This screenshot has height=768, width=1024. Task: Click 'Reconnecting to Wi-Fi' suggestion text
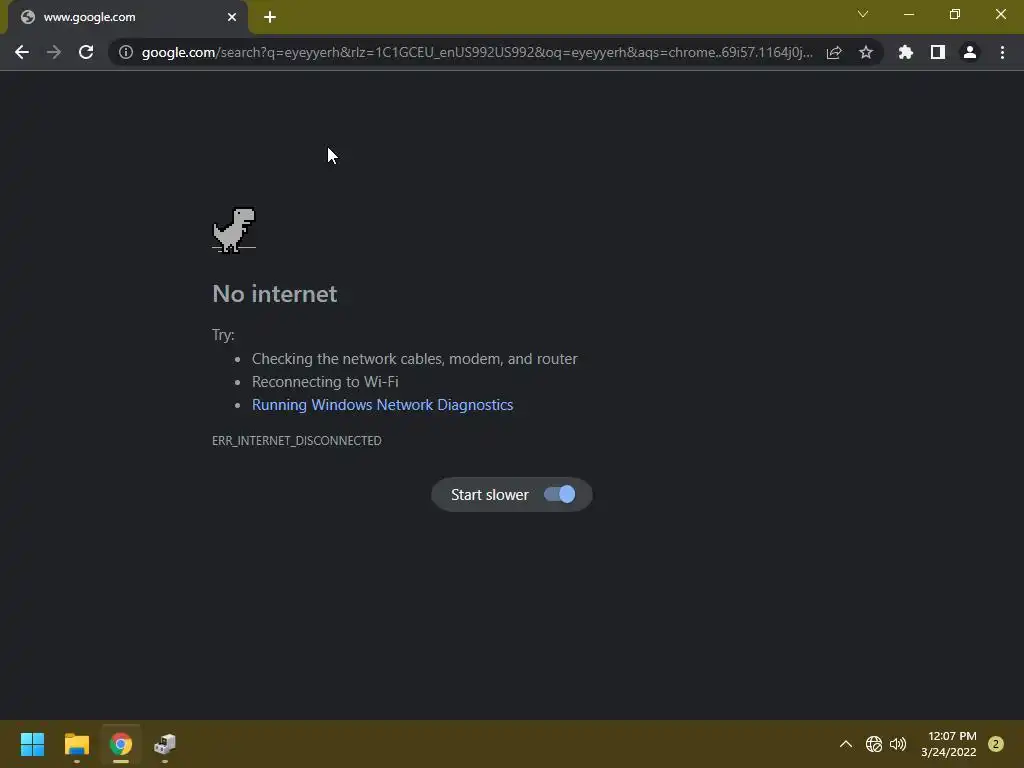pos(325,381)
